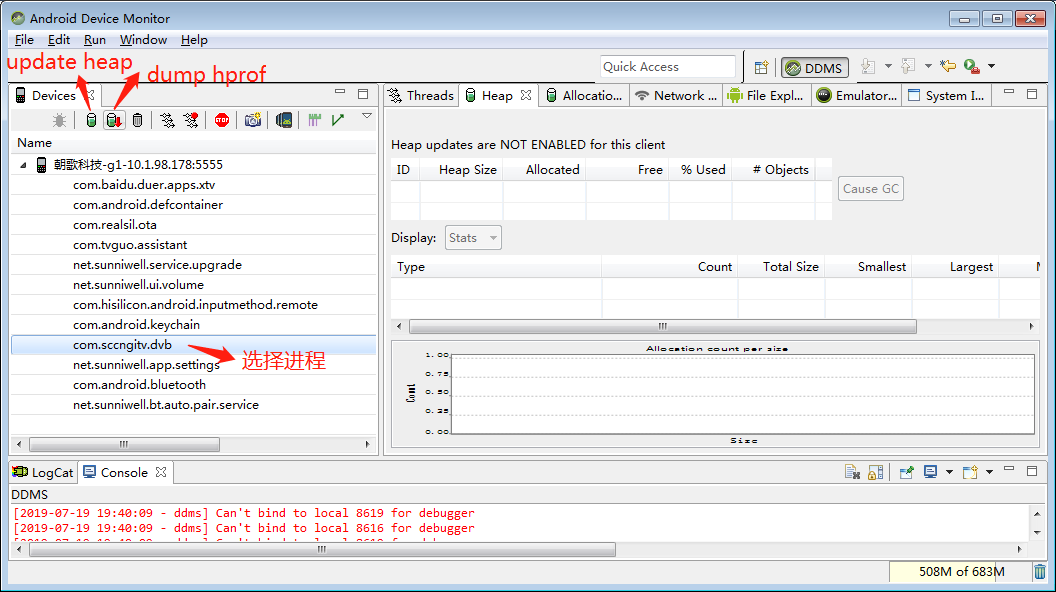Run garbage collector via status bar trash icon
This screenshot has height=592, width=1056.
click(1040, 572)
